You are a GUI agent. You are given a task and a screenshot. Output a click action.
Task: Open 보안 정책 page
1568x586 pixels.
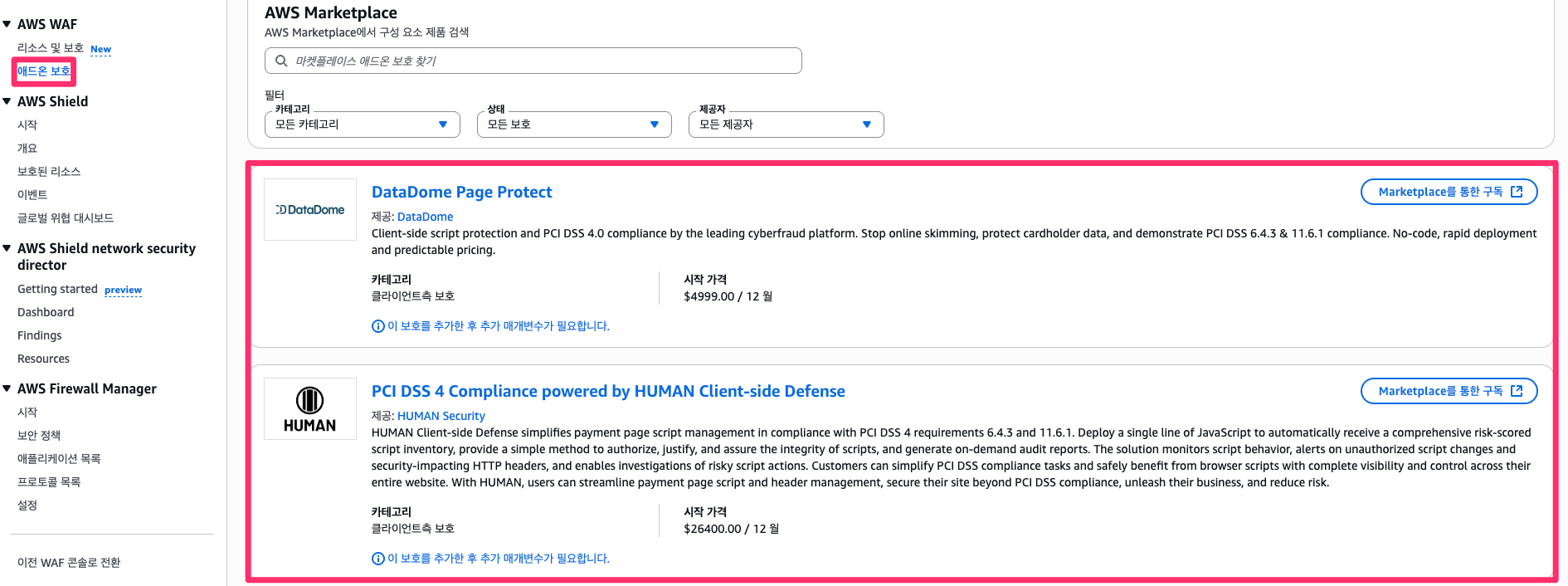point(39,435)
